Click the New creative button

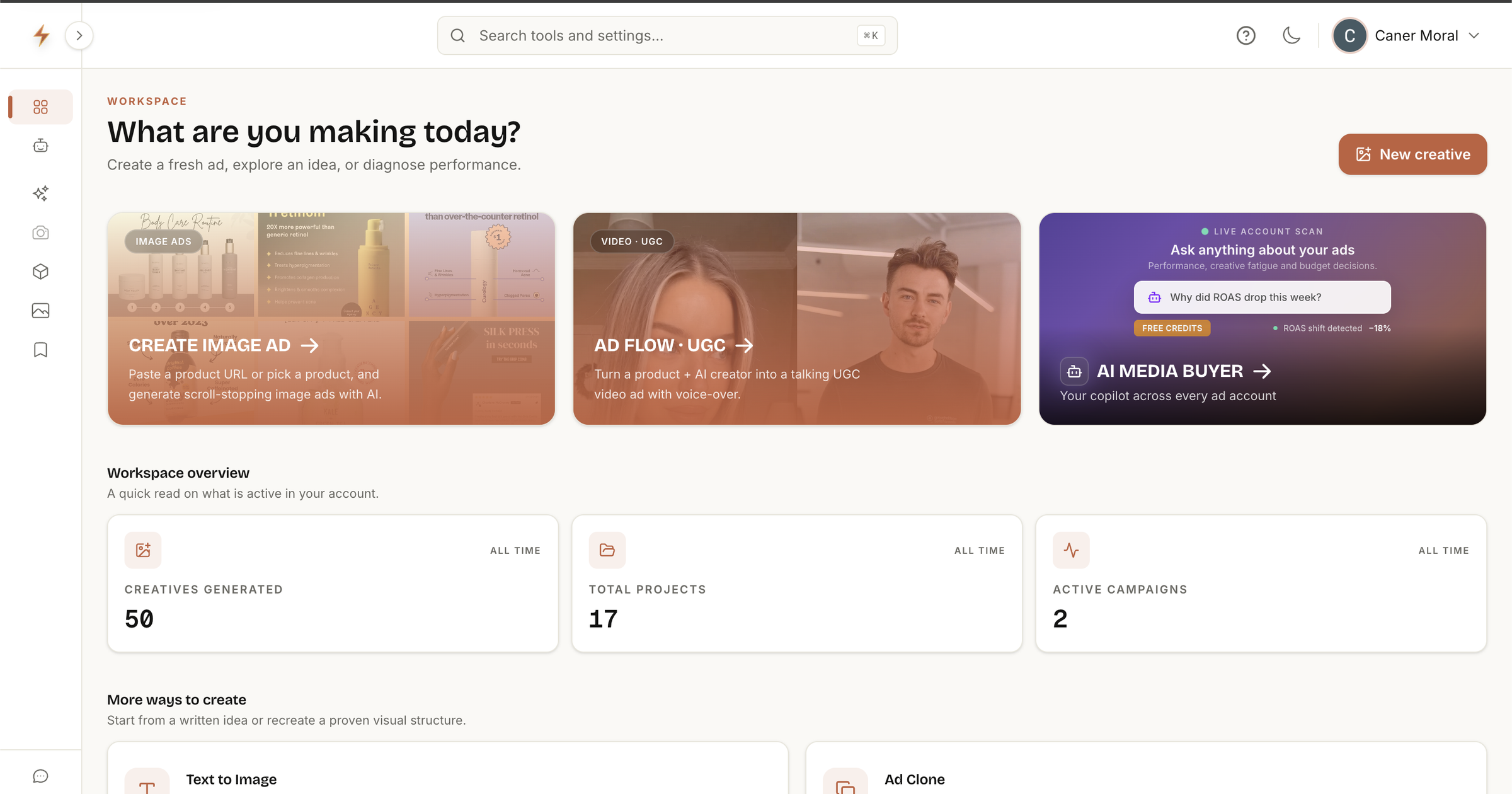coord(1412,154)
